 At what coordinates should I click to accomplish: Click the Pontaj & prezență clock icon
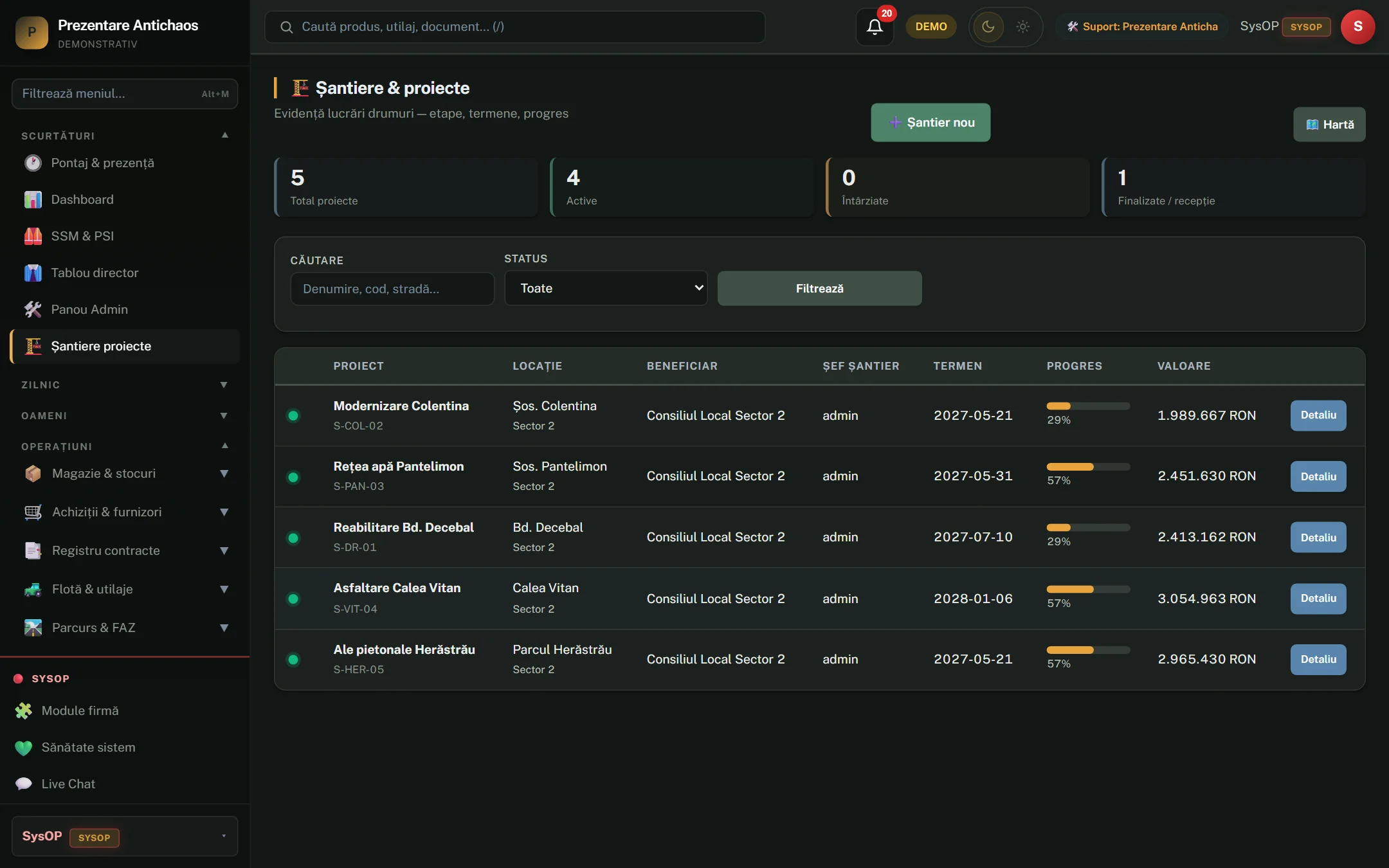point(33,163)
